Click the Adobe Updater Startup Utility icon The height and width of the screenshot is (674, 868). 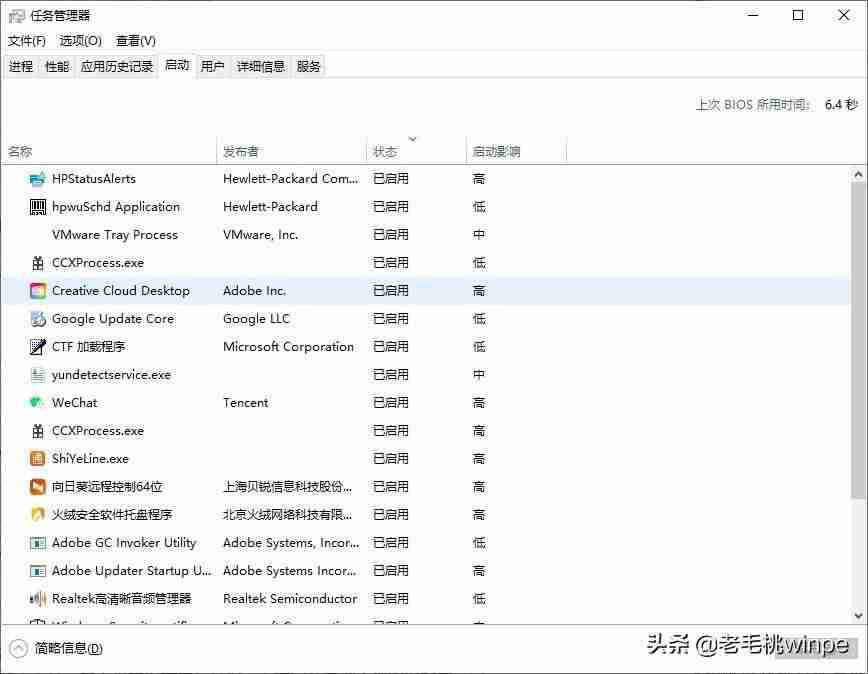[37, 571]
